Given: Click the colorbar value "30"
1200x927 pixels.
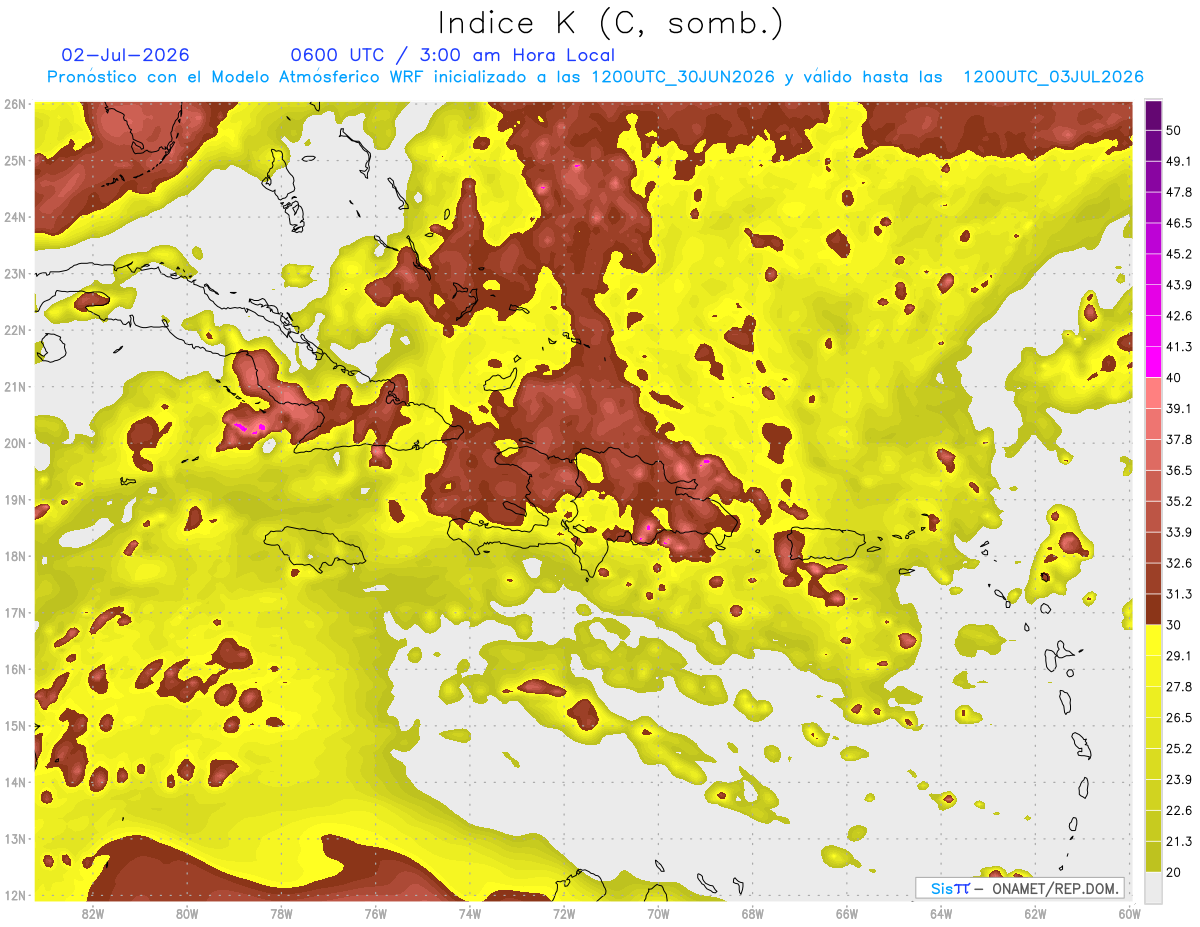Looking at the screenshot, I should [1173, 625].
